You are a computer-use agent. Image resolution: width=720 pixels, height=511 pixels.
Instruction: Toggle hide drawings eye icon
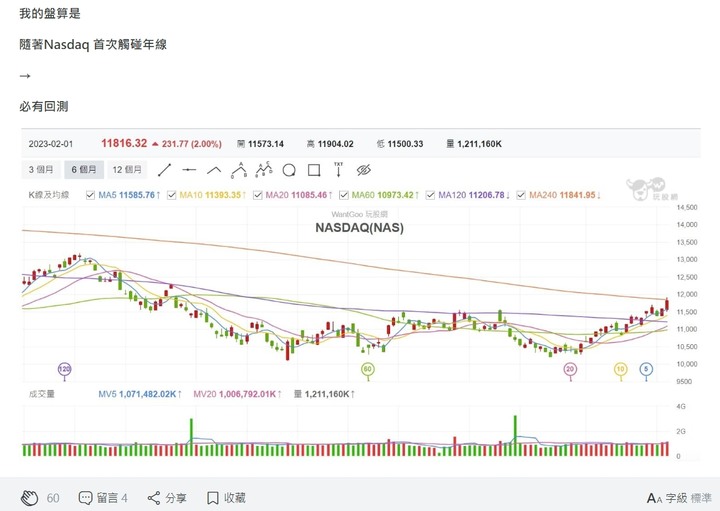point(364,170)
